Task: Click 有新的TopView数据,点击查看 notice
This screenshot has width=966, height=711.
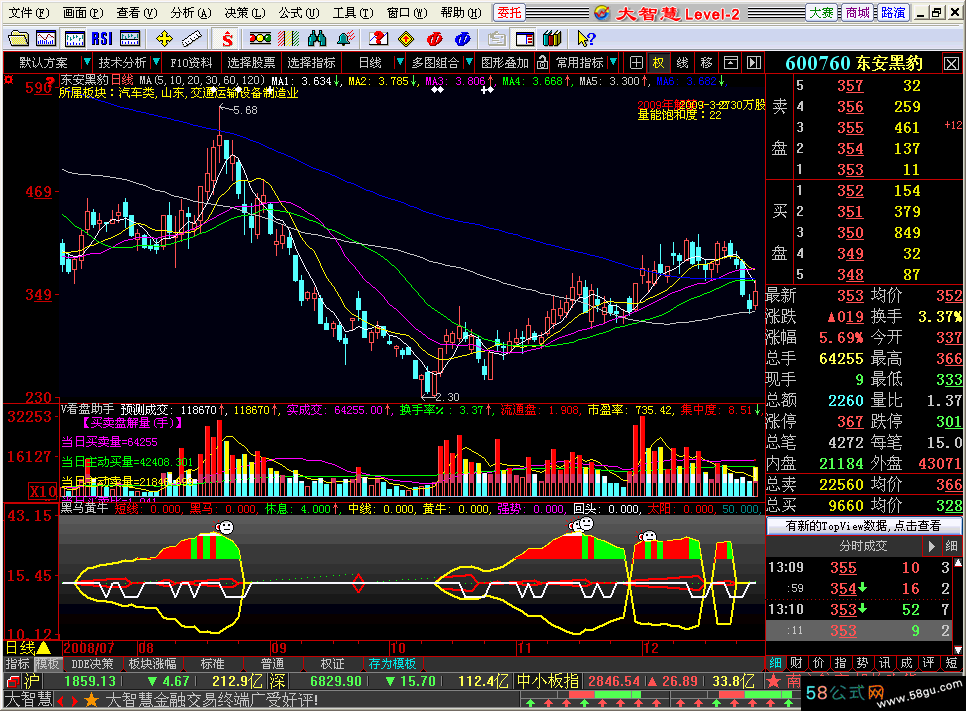Action: pyautogui.click(x=863, y=526)
